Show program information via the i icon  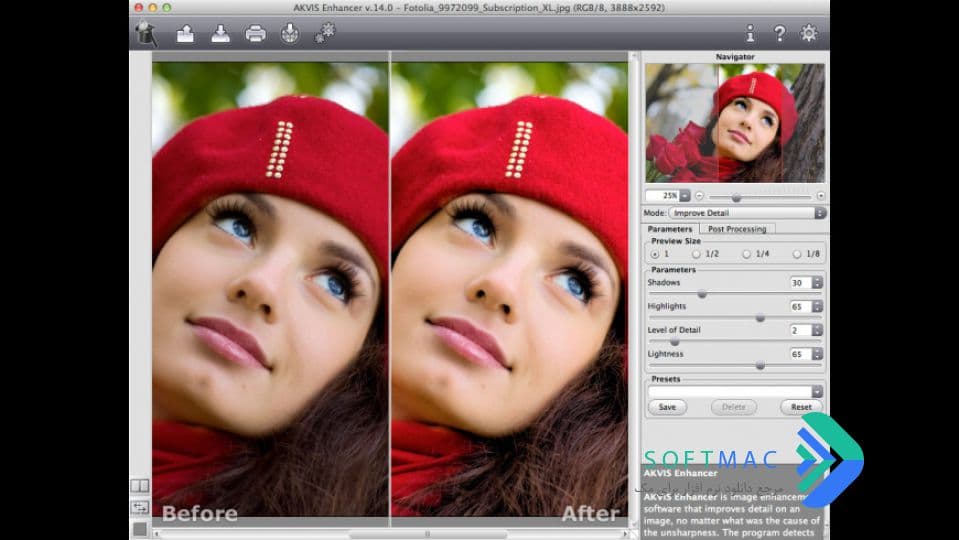pos(750,34)
